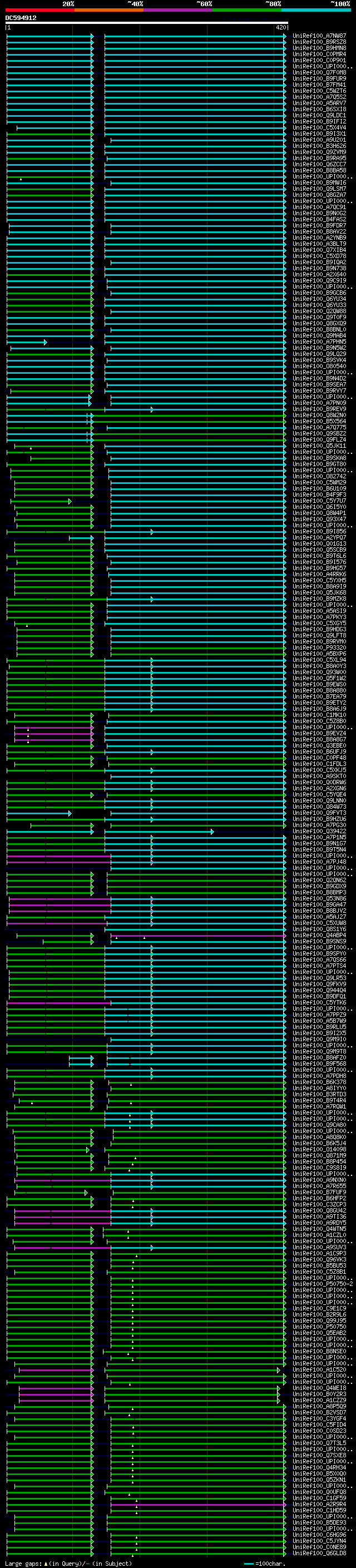Select hit UniRef100_Q7SXE8

(319, 1456)
